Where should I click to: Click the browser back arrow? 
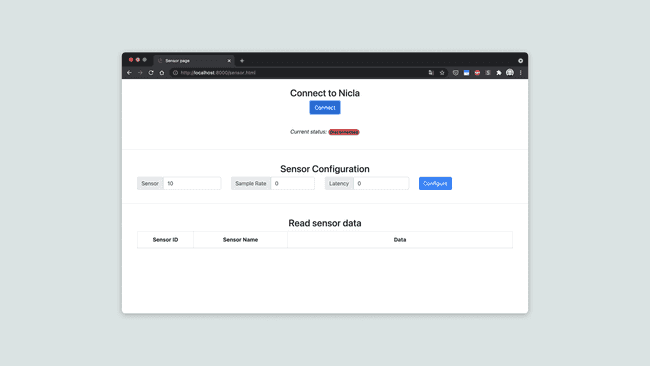129,73
